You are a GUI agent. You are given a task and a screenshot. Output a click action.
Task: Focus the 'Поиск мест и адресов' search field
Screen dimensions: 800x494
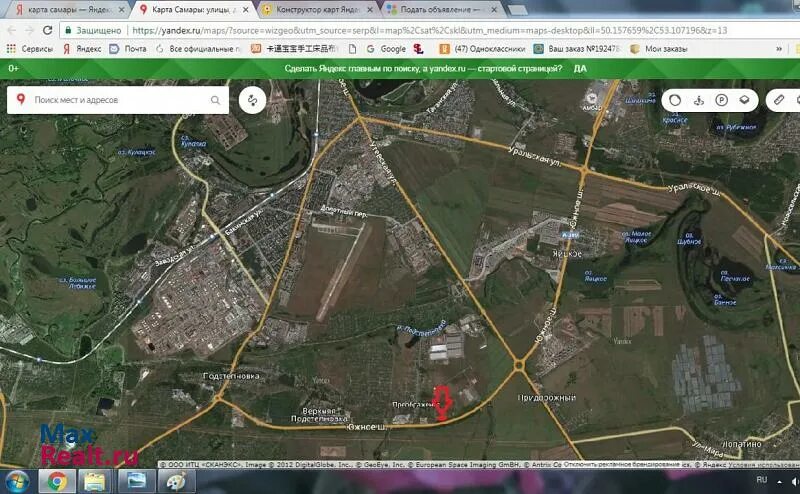click(117, 100)
